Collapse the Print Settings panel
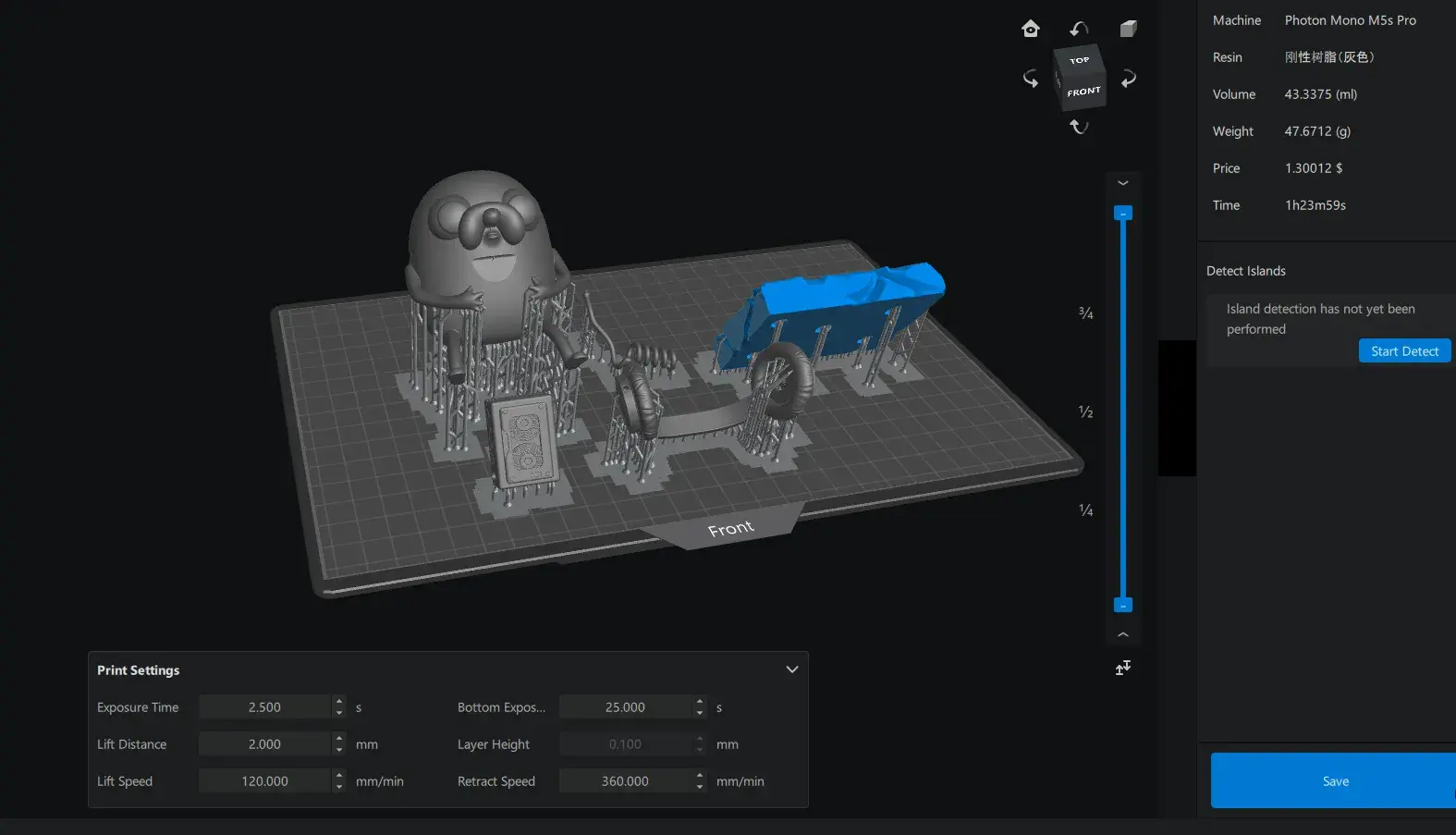1456x835 pixels. [x=792, y=669]
